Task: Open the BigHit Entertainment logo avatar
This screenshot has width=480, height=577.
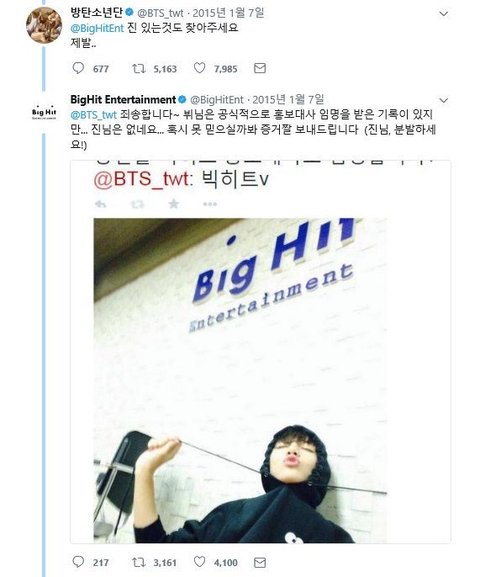Action: coord(44,113)
